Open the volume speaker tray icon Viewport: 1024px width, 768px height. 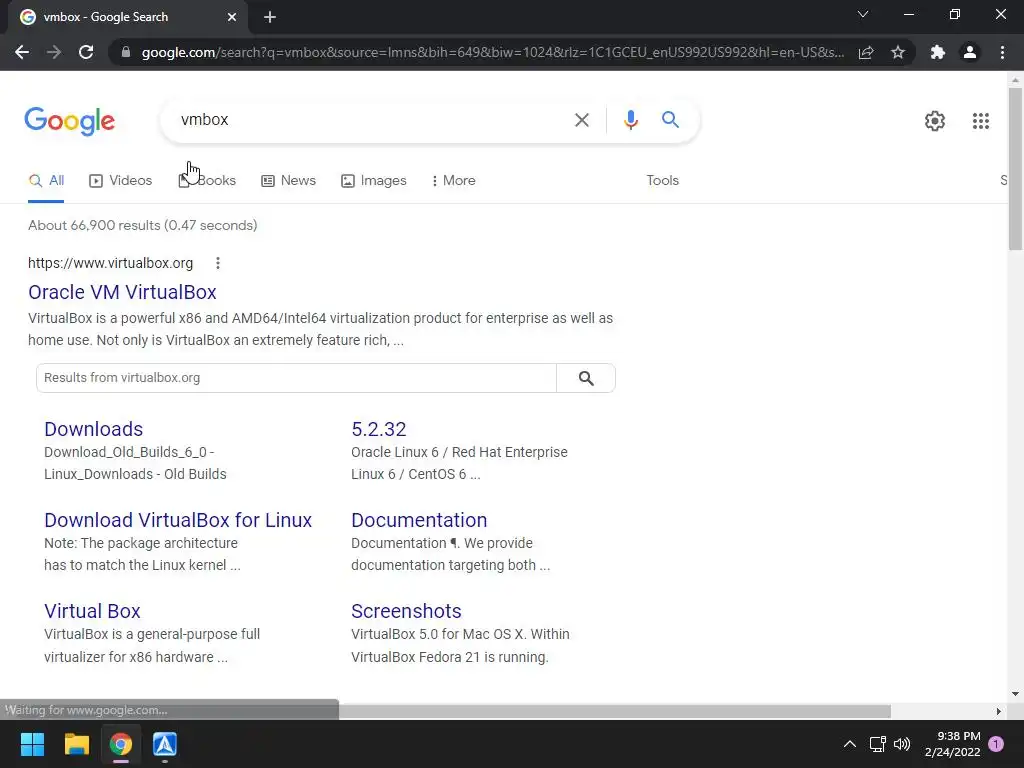pyautogui.click(x=902, y=744)
